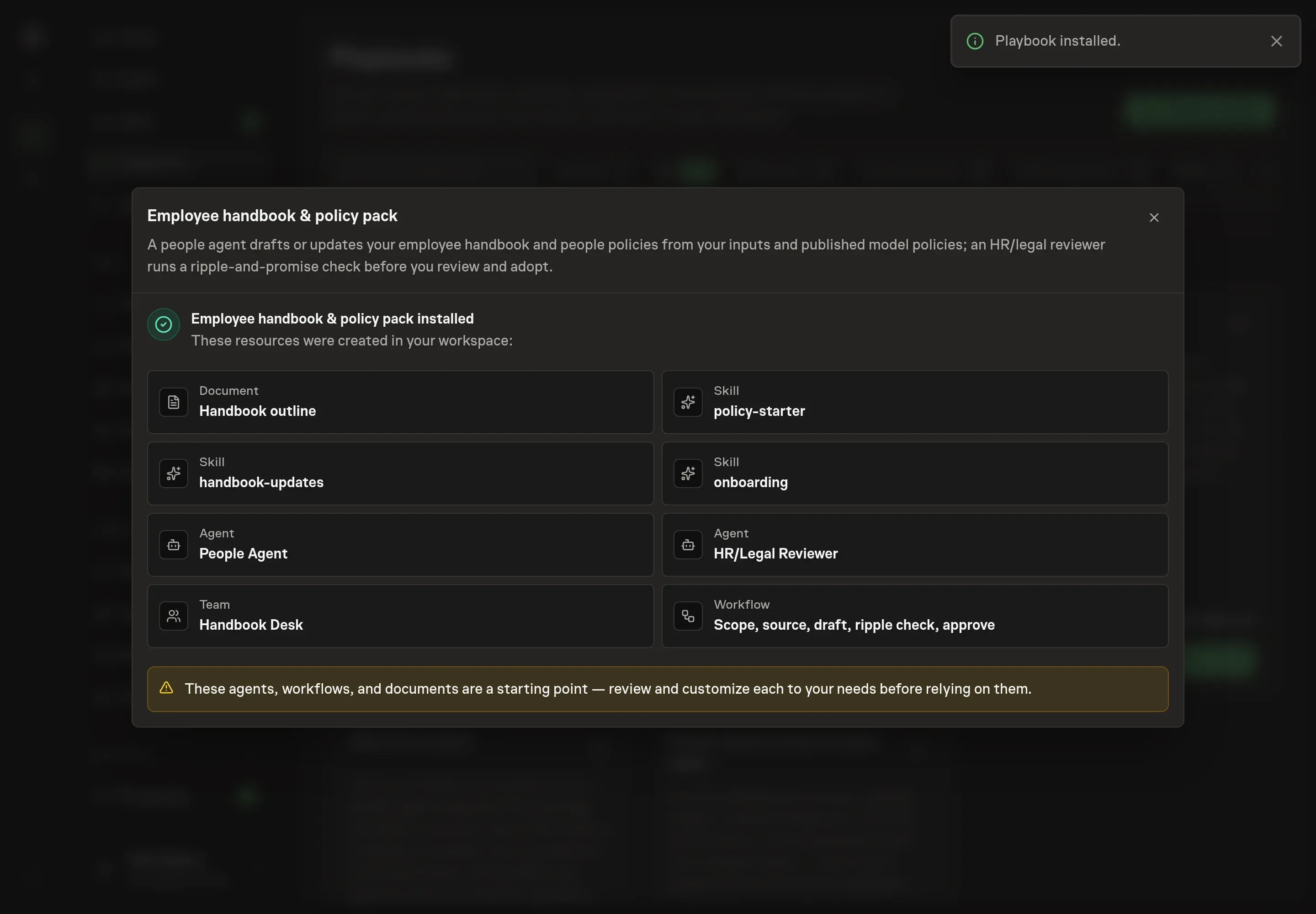Open the People Agent card
The height and width of the screenshot is (914, 1316).
point(400,545)
